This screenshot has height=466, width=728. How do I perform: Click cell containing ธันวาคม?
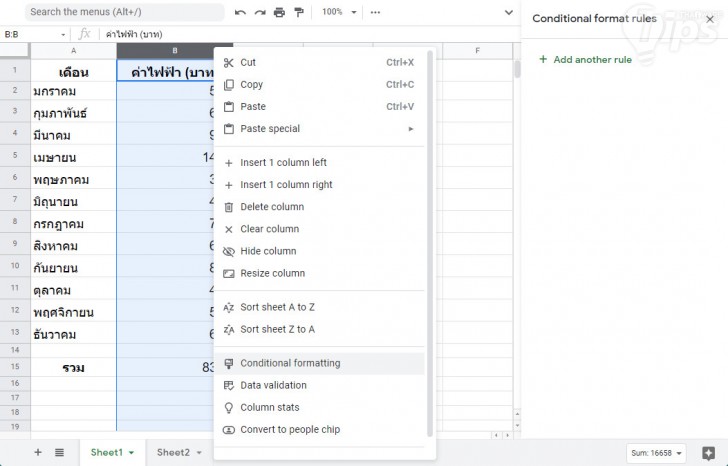(73, 333)
